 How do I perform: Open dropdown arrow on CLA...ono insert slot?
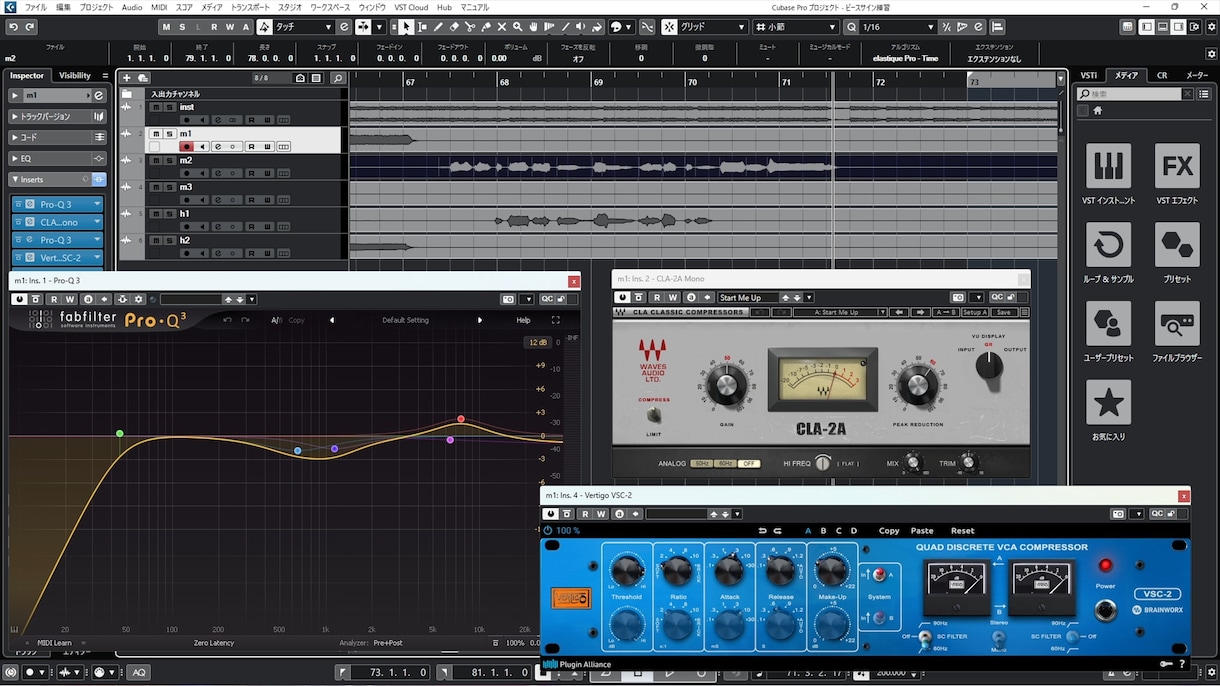(97, 222)
